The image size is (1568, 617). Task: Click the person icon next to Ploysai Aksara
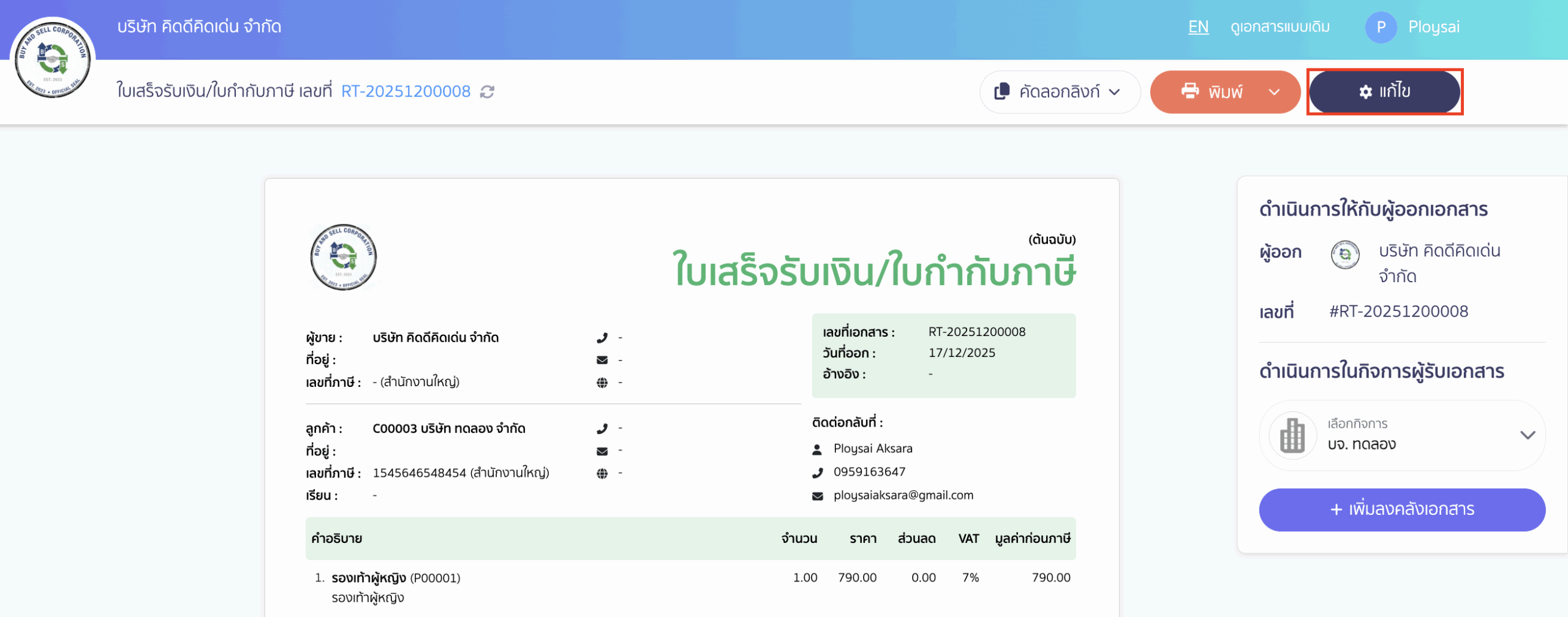[816, 447]
